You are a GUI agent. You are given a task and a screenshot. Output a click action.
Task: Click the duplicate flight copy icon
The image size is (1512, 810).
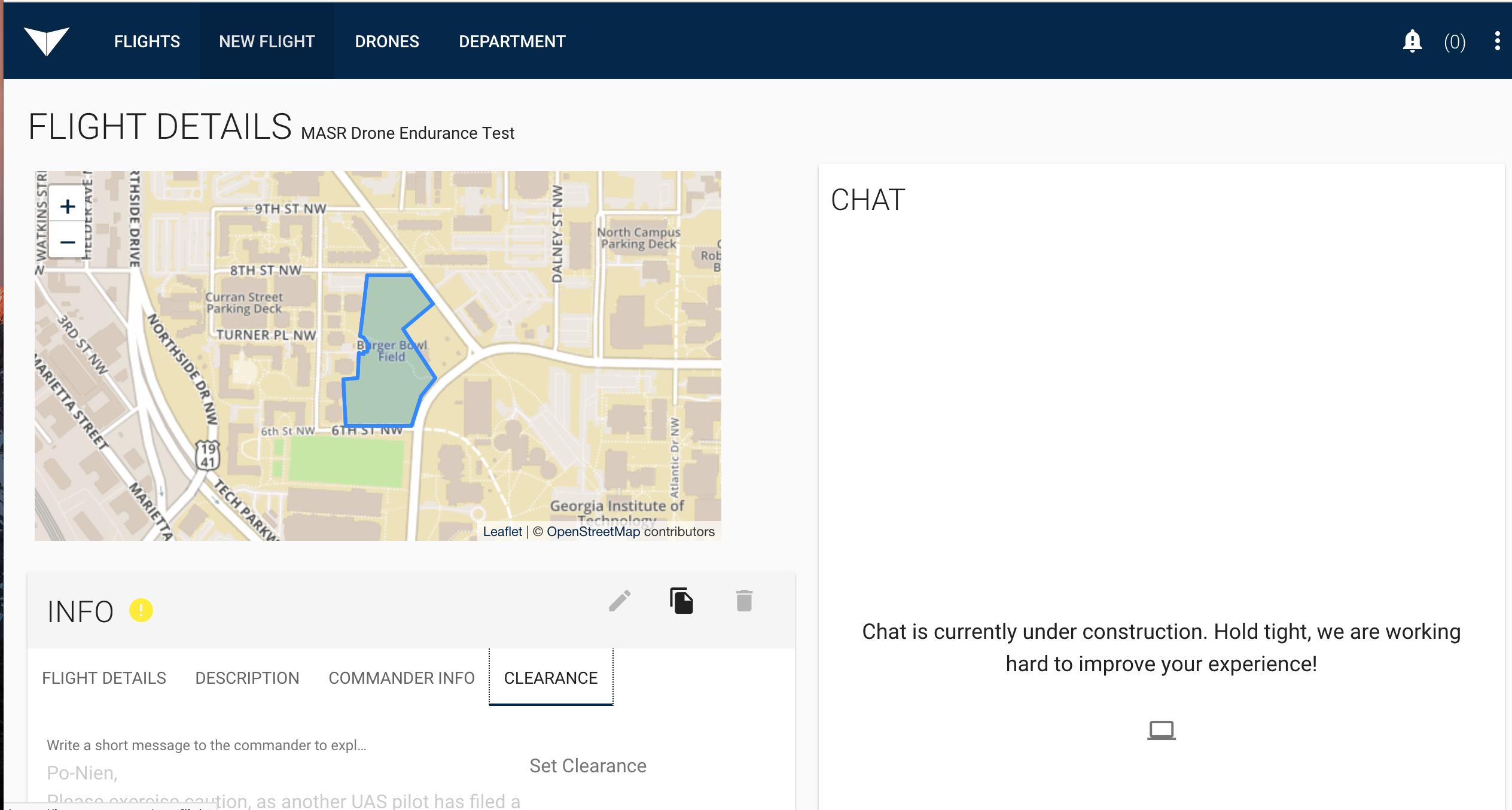(681, 601)
